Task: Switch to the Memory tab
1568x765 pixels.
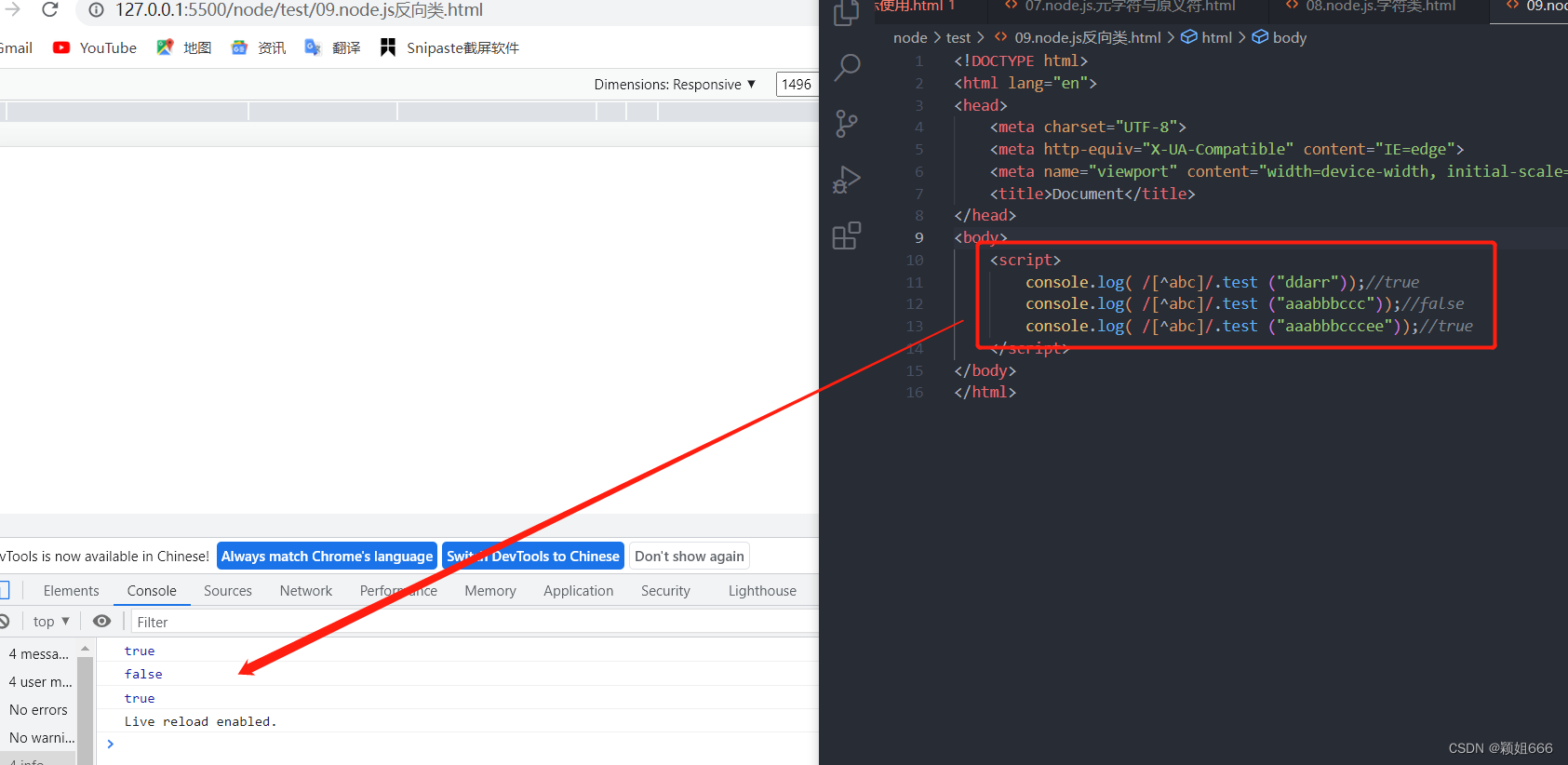Action: [x=490, y=591]
